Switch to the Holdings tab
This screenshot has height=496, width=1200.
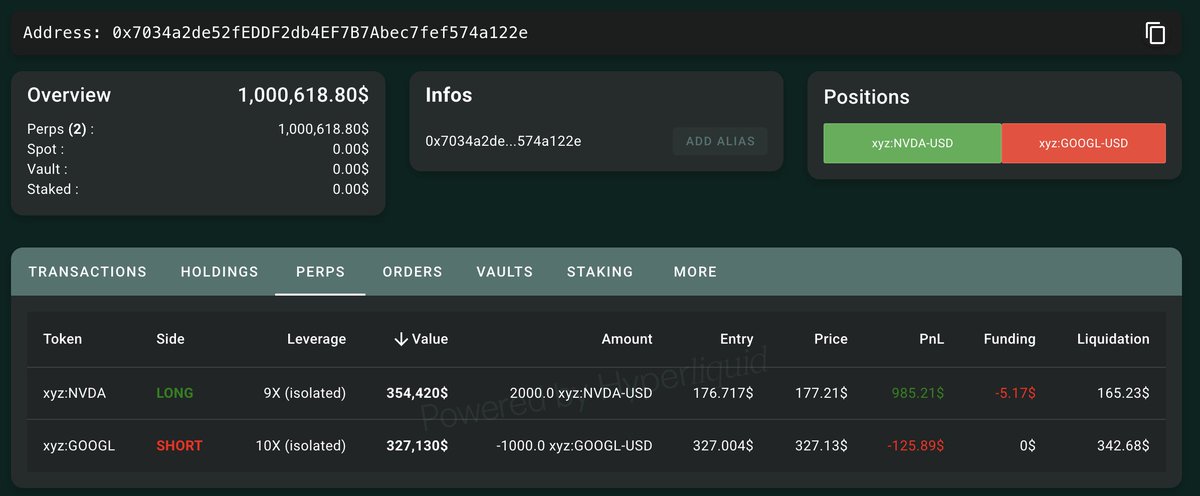click(219, 272)
